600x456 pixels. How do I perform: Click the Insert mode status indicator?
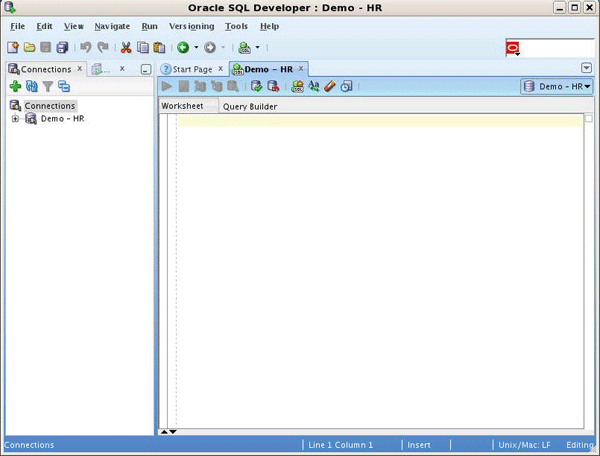419,445
